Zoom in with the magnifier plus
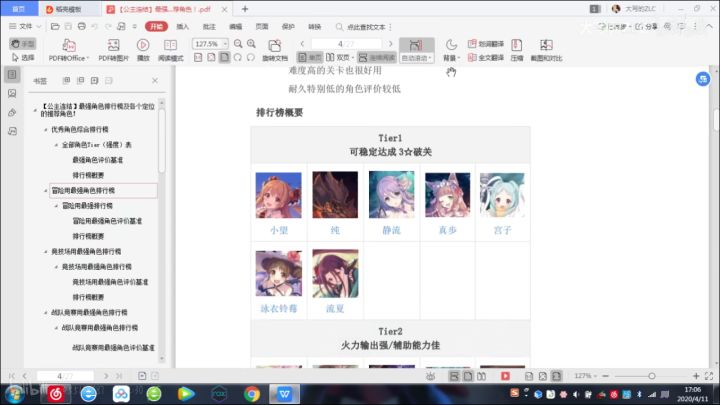Screen dimensions: 720x405 (x=251, y=44)
